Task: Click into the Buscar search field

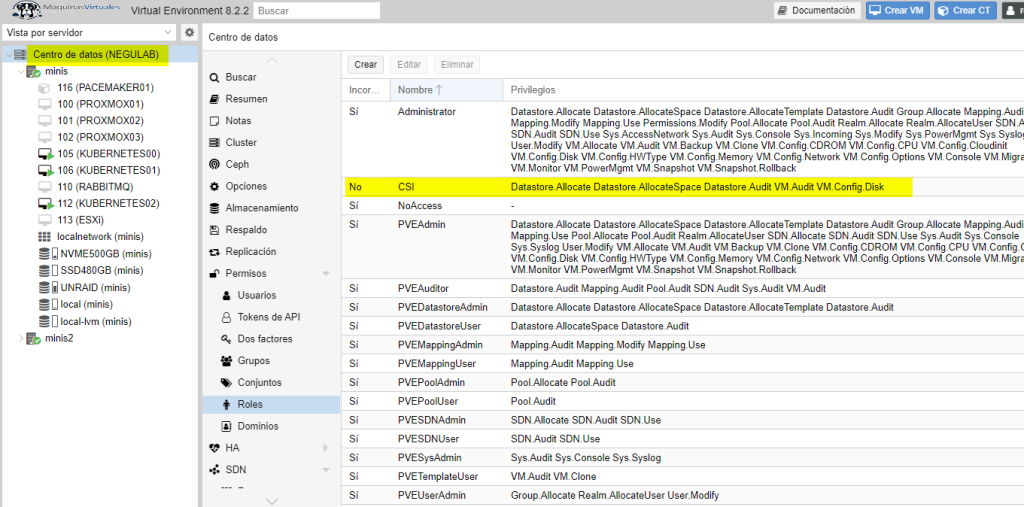Action: 316,11
